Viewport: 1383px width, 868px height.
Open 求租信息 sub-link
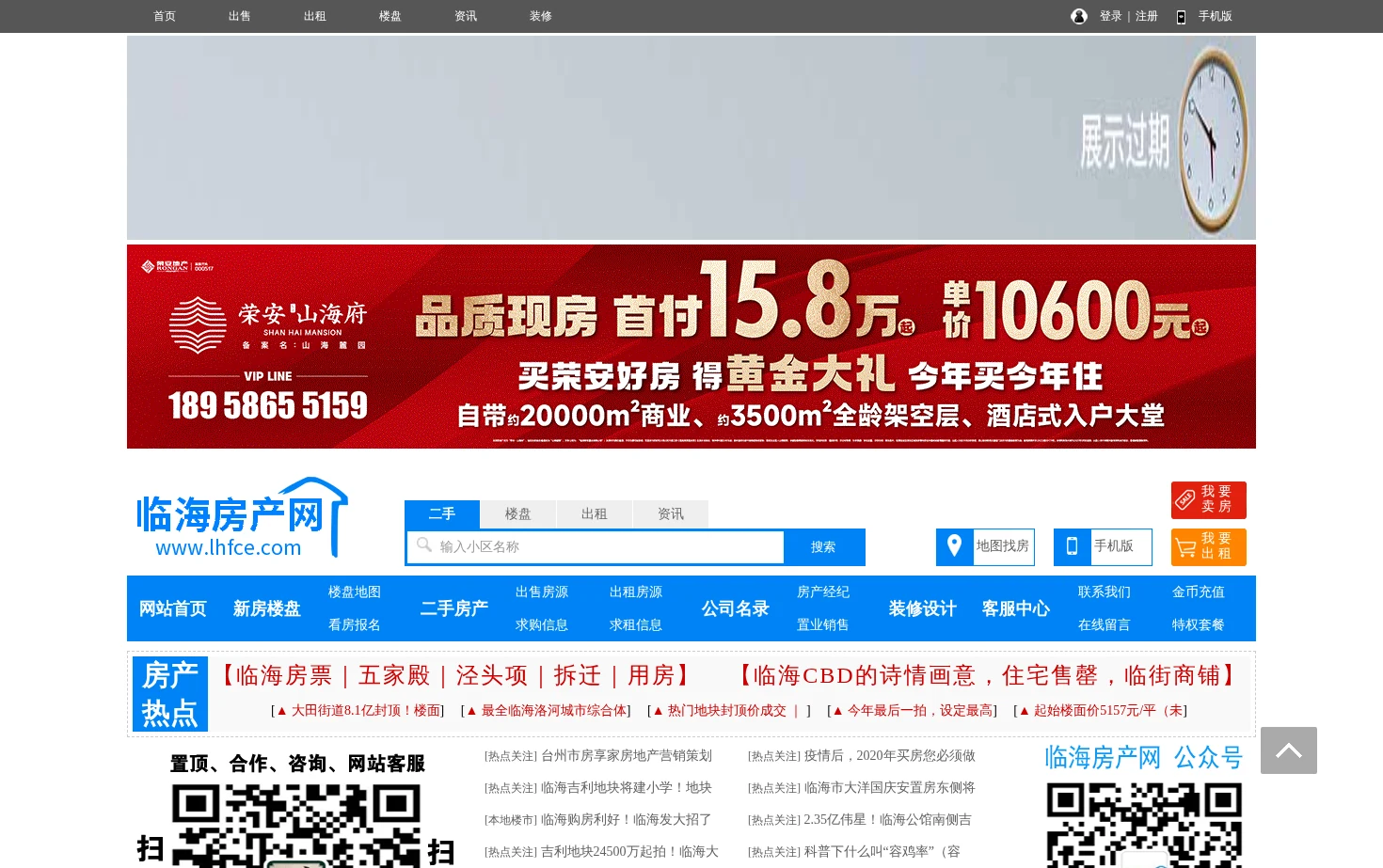tap(636, 624)
